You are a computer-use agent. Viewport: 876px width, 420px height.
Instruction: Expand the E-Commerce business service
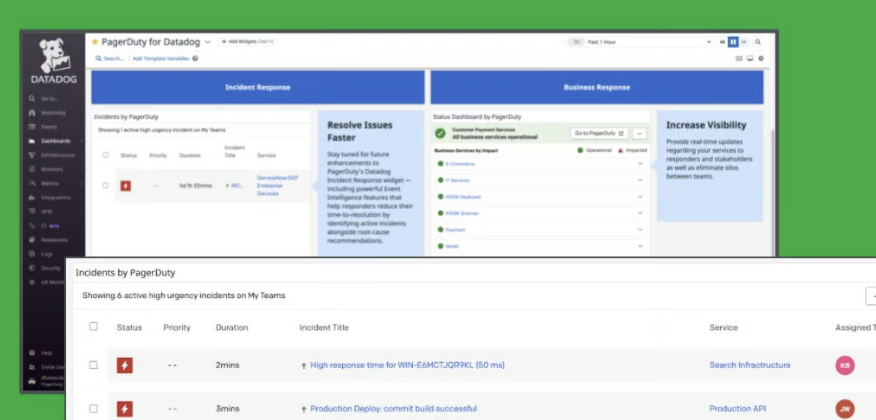coord(640,164)
